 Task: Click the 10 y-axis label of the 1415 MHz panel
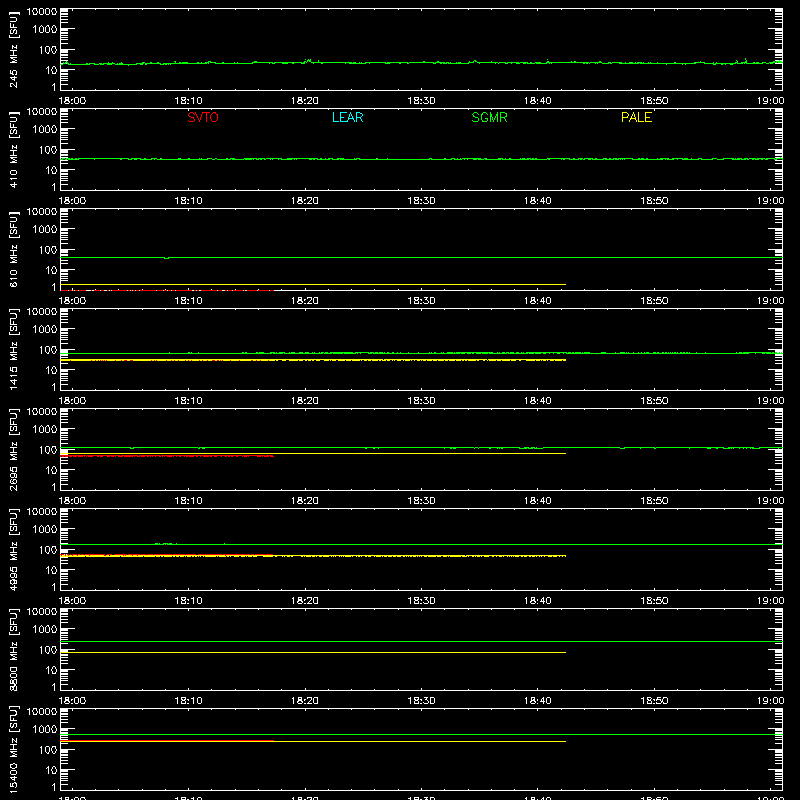click(x=51, y=370)
